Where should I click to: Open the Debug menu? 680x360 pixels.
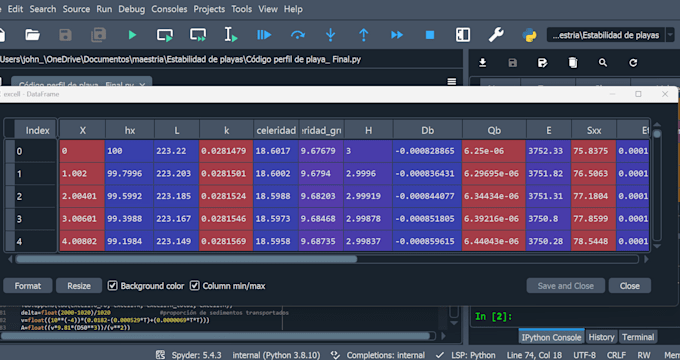[x=131, y=9]
